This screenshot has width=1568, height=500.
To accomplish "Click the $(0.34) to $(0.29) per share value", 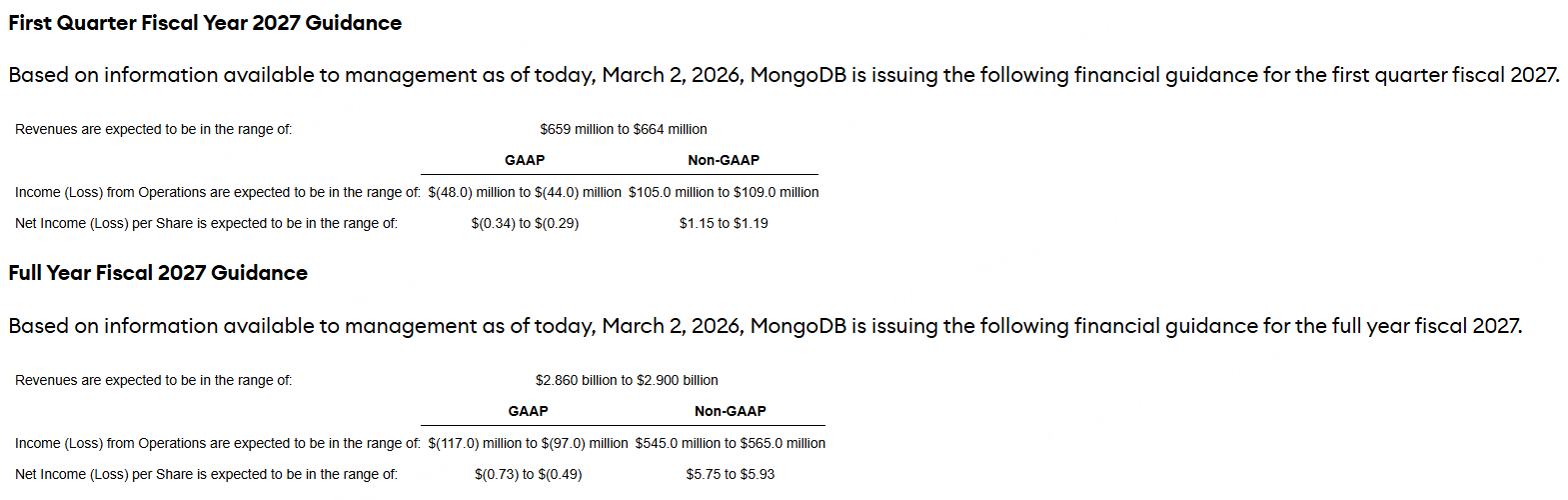I will pos(525,223).
